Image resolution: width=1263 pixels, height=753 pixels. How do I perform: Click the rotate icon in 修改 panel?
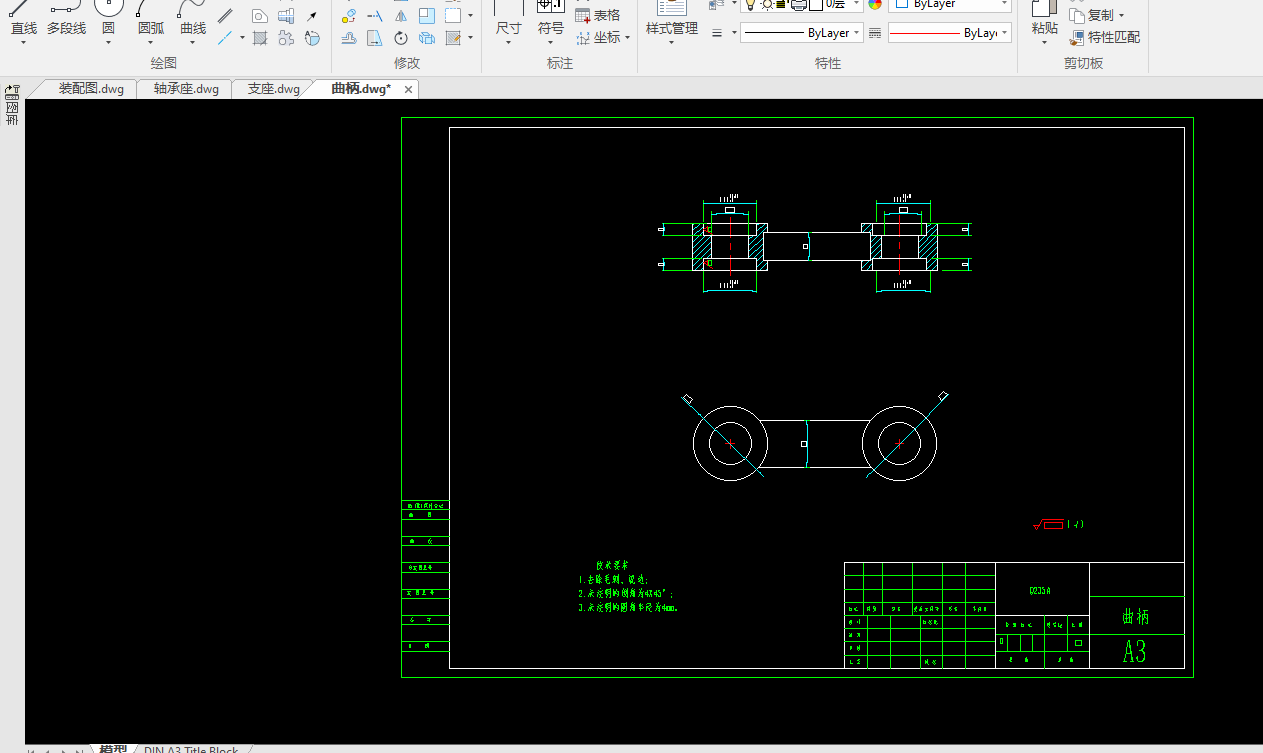point(400,39)
